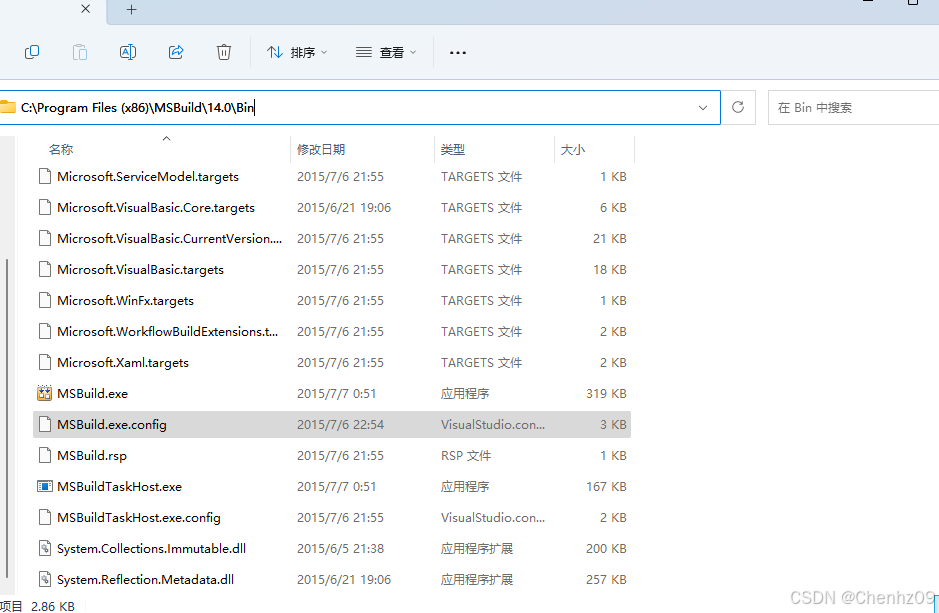Select Microsoft.WorkflowBuildExtensions file name
The image size is (939, 613).
[x=168, y=332]
